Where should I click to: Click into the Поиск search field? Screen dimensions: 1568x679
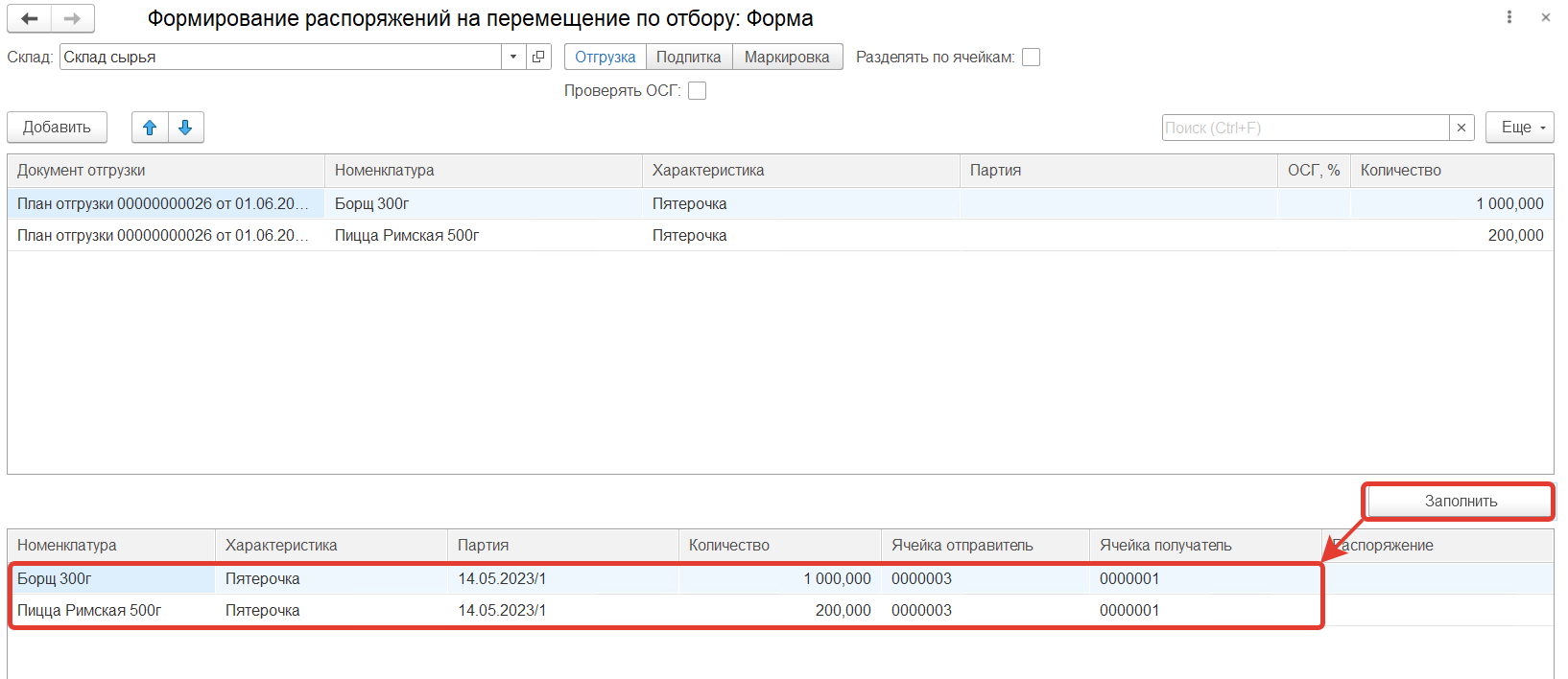pyautogui.click(x=1305, y=128)
